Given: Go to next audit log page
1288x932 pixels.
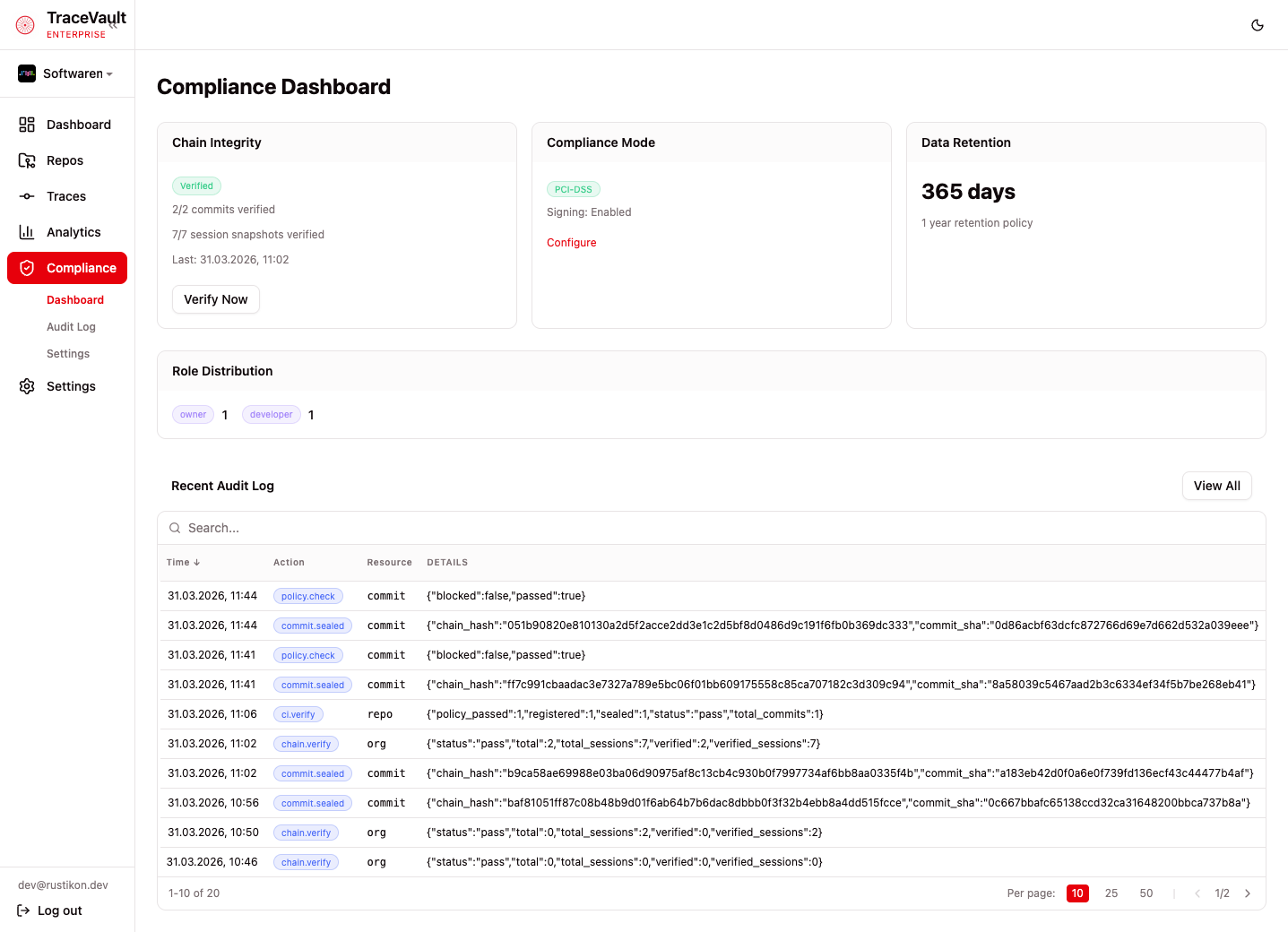Looking at the screenshot, I should [x=1247, y=893].
